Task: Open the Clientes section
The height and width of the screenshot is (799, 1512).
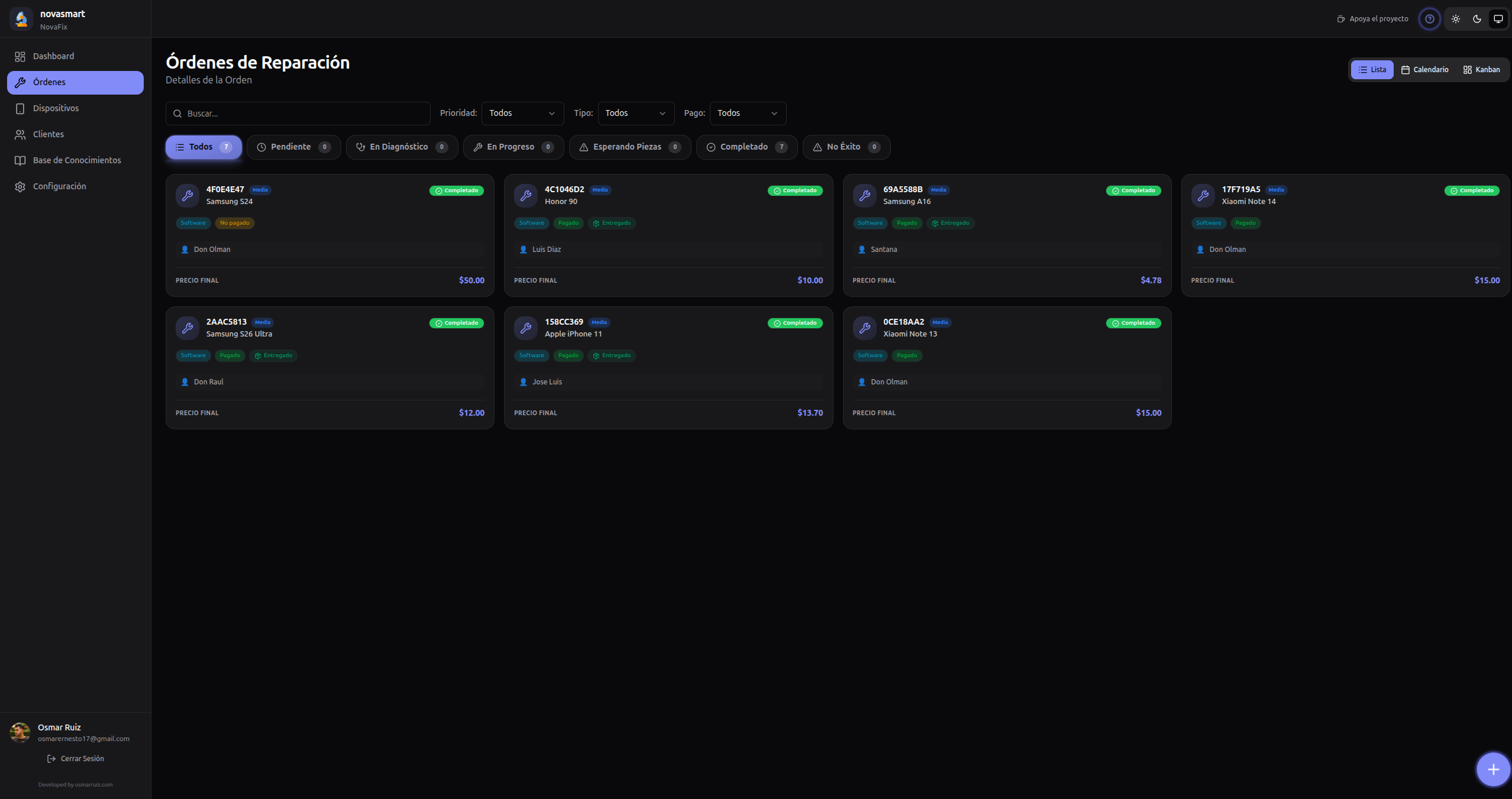Action: [48, 134]
